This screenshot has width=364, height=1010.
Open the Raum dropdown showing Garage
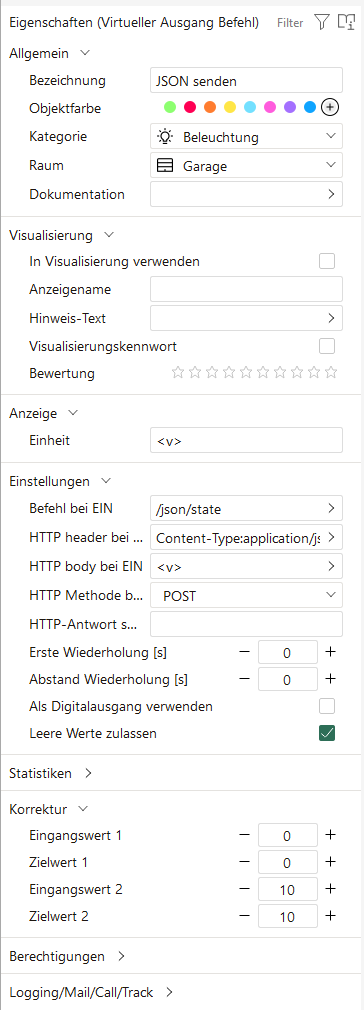pyautogui.click(x=246, y=166)
